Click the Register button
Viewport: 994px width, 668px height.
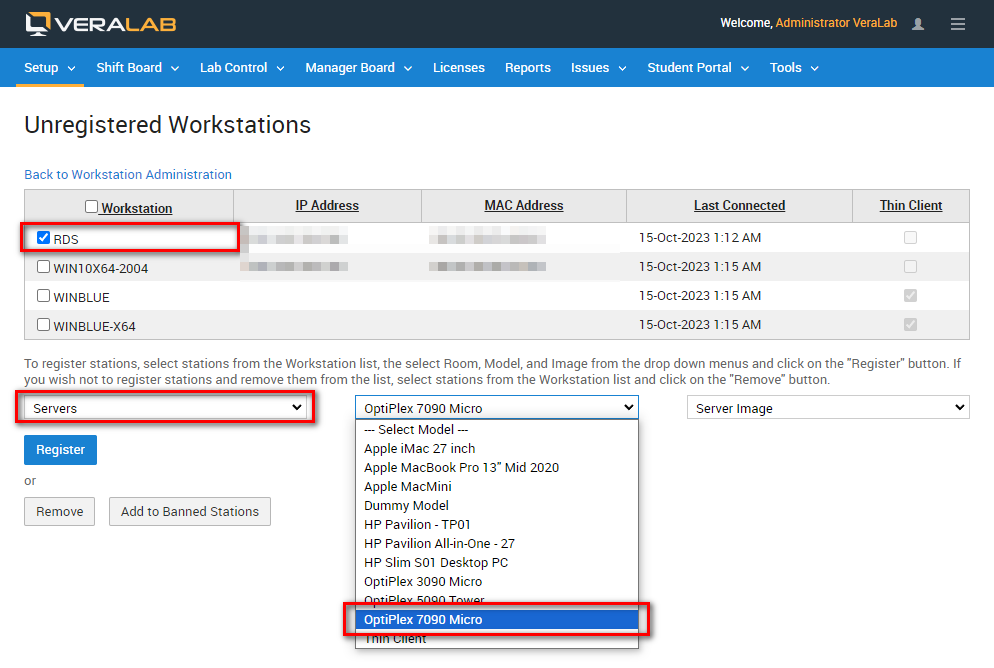pos(60,450)
